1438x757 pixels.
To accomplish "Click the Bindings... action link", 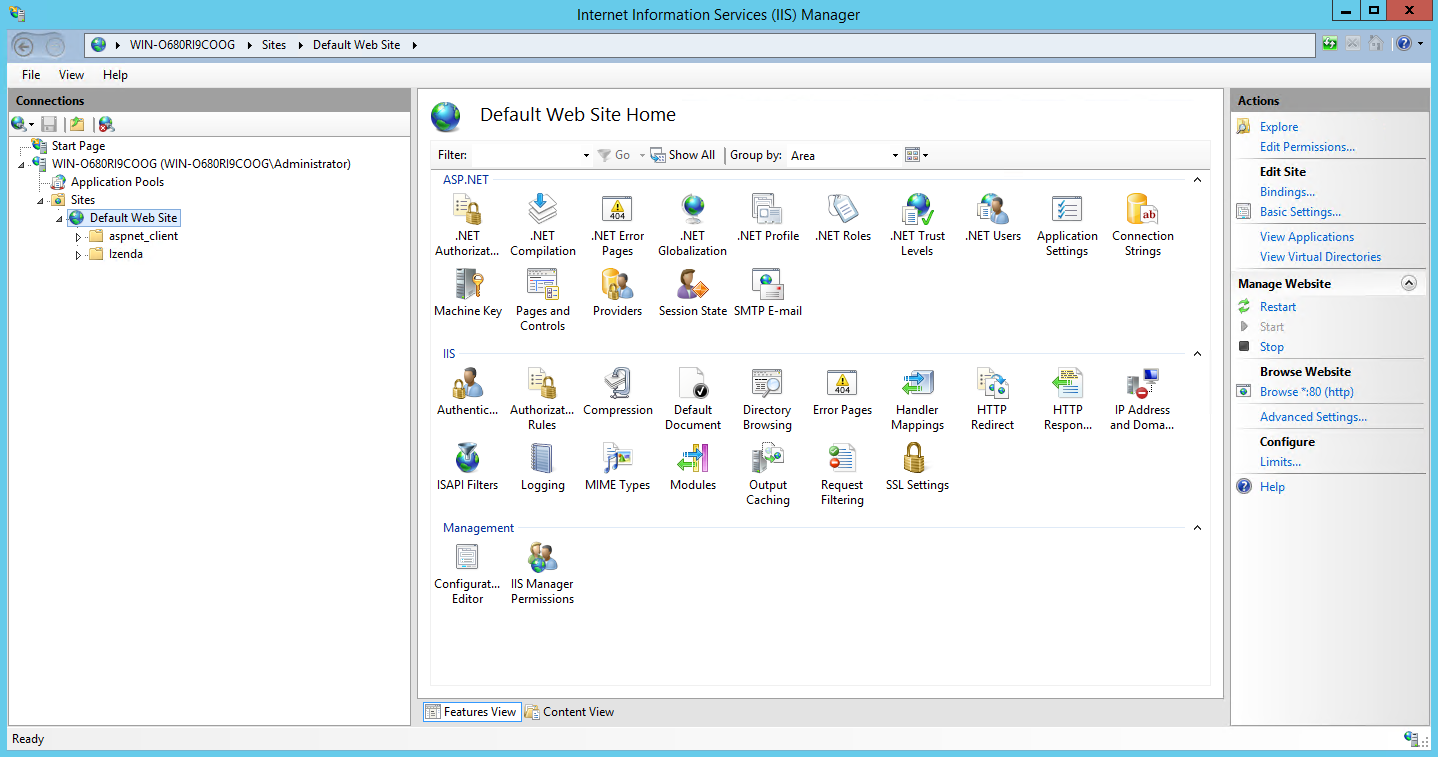I will [1287, 192].
